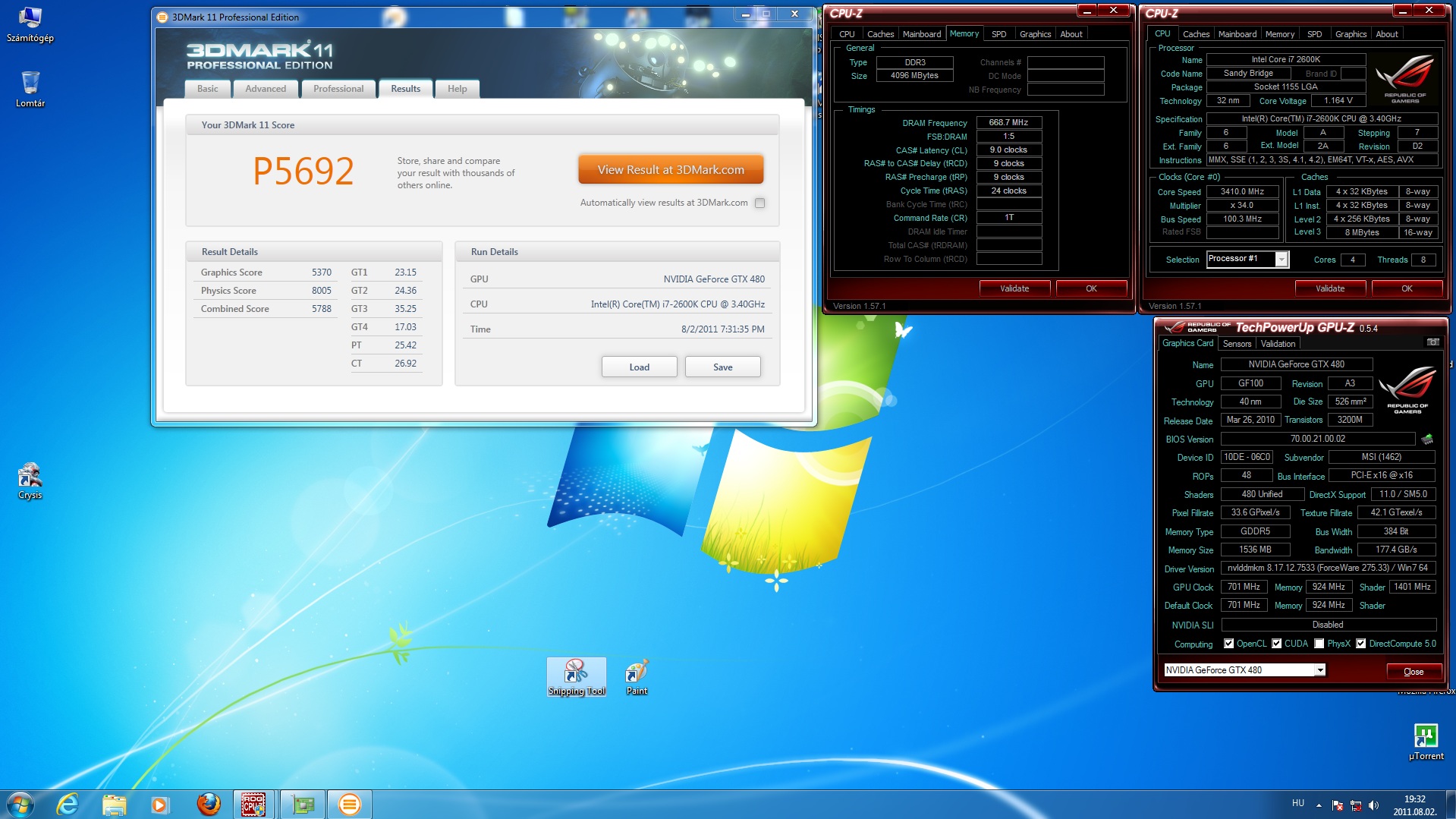
Task: Open the Help tab in 3DMark
Action: [458, 89]
